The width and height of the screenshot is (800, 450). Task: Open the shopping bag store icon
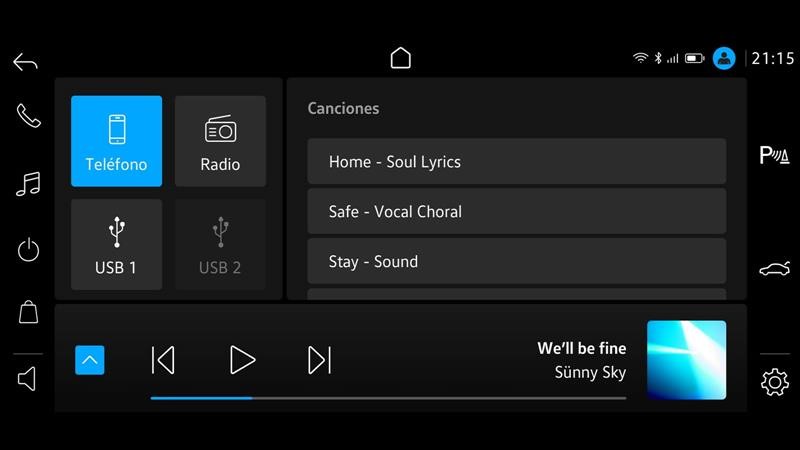[x=28, y=311]
